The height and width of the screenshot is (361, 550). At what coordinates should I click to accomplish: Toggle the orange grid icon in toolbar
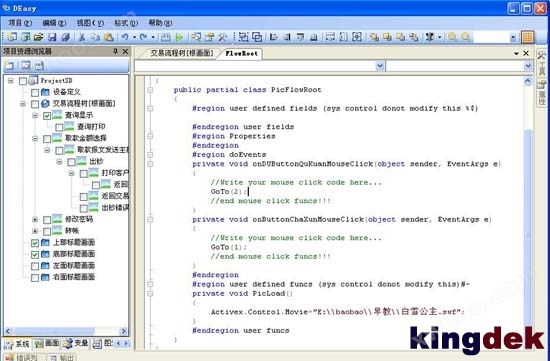click(x=528, y=37)
